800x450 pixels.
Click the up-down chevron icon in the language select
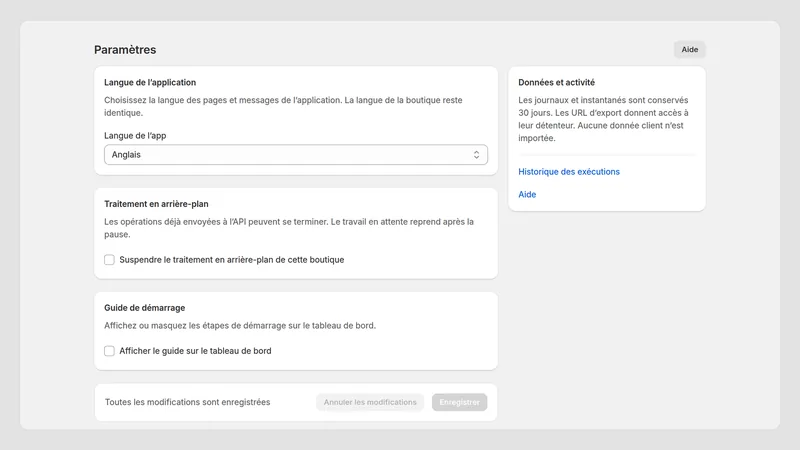coord(476,155)
